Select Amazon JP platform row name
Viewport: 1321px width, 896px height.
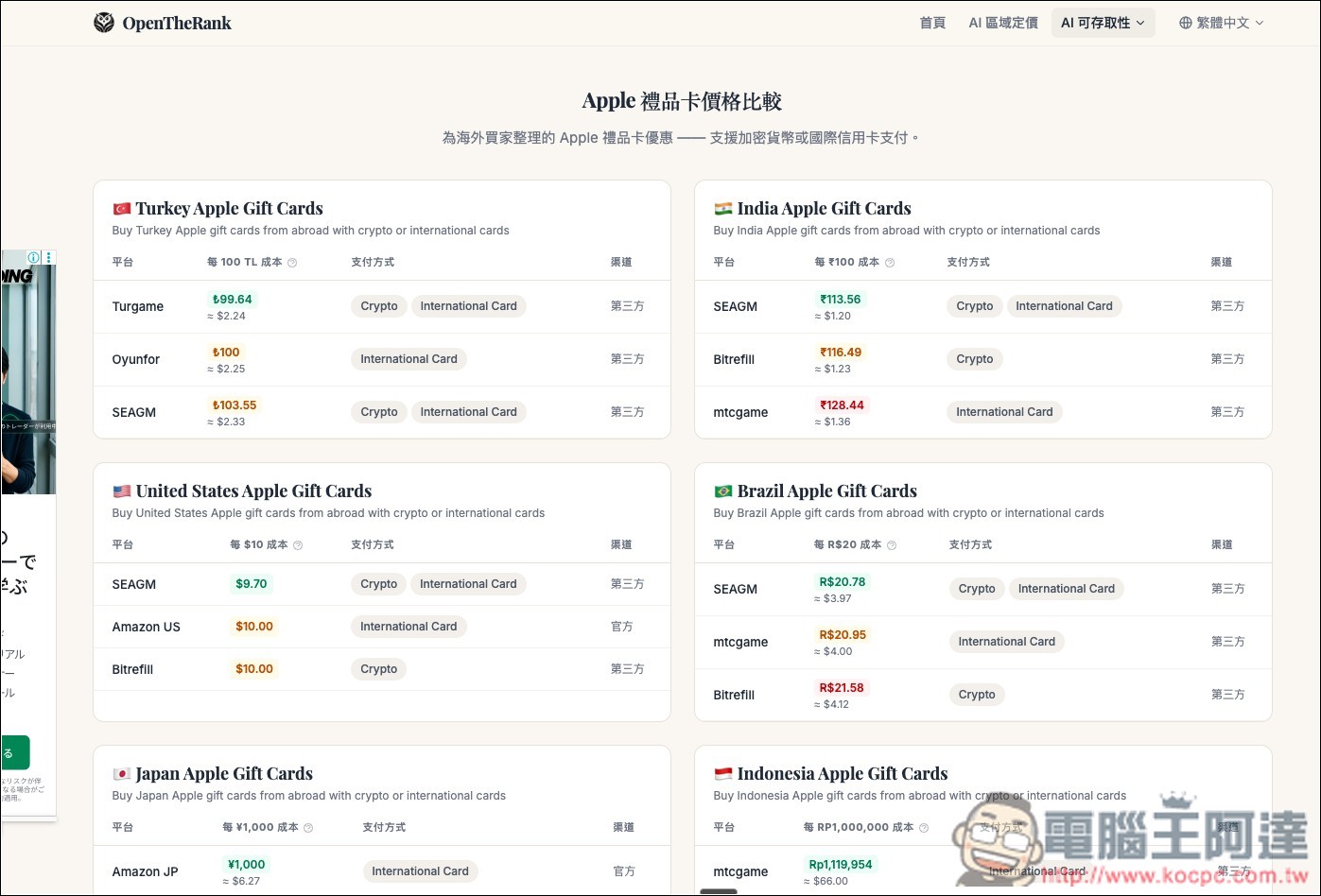[x=145, y=871]
